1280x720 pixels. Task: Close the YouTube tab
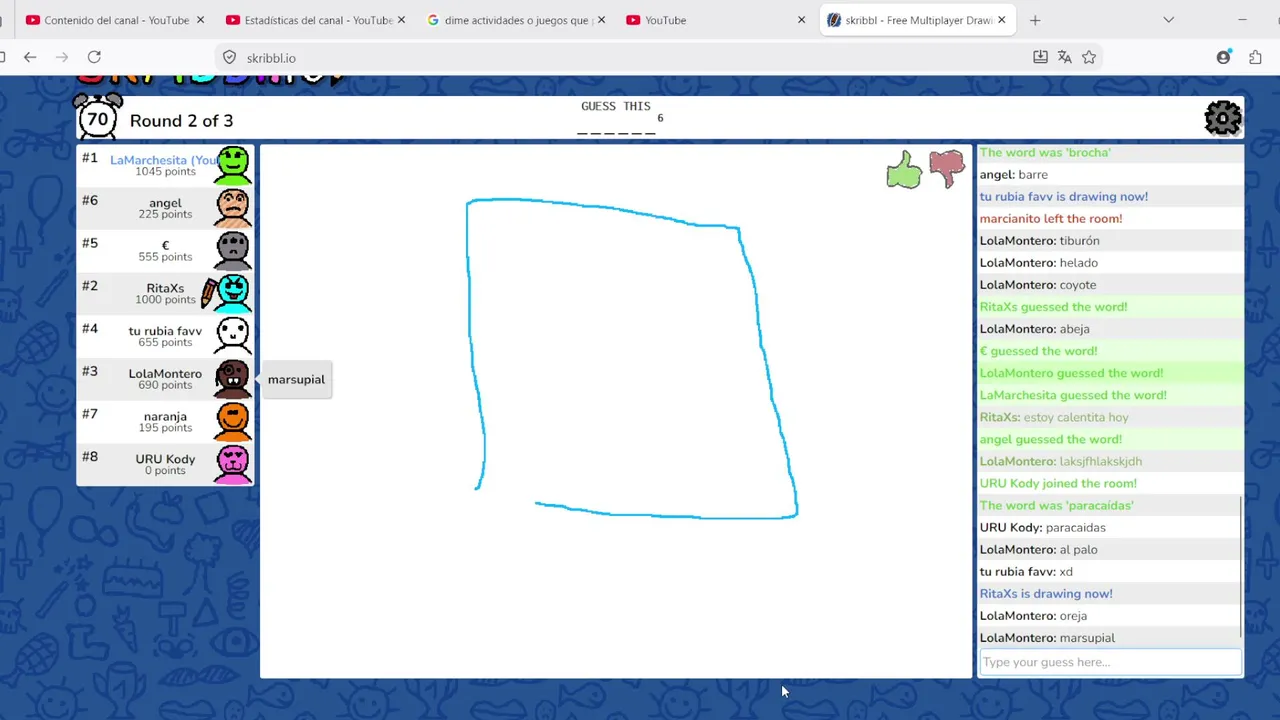[801, 20]
